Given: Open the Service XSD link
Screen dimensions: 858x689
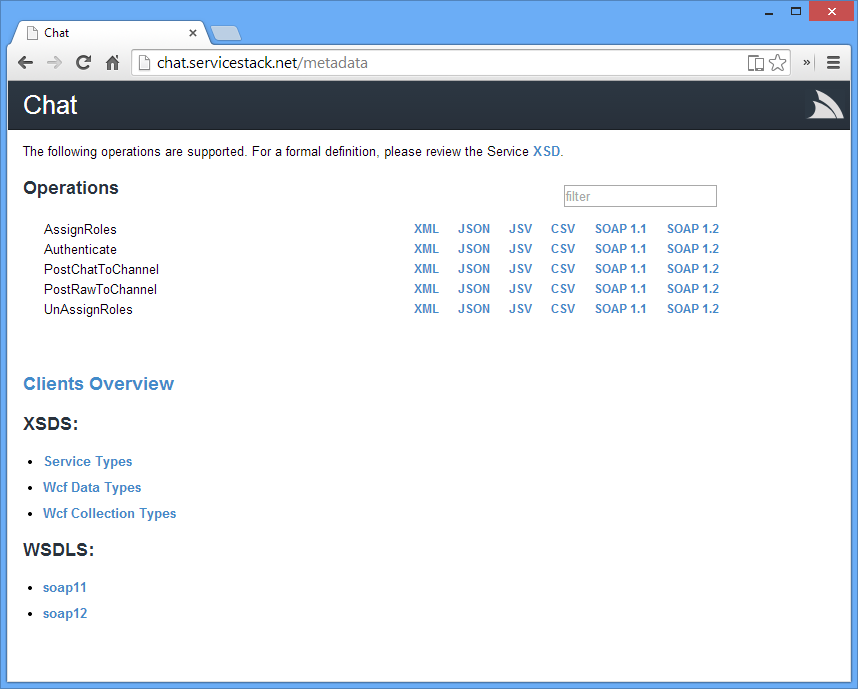Looking at the screenshot, I should coord(546,152).
